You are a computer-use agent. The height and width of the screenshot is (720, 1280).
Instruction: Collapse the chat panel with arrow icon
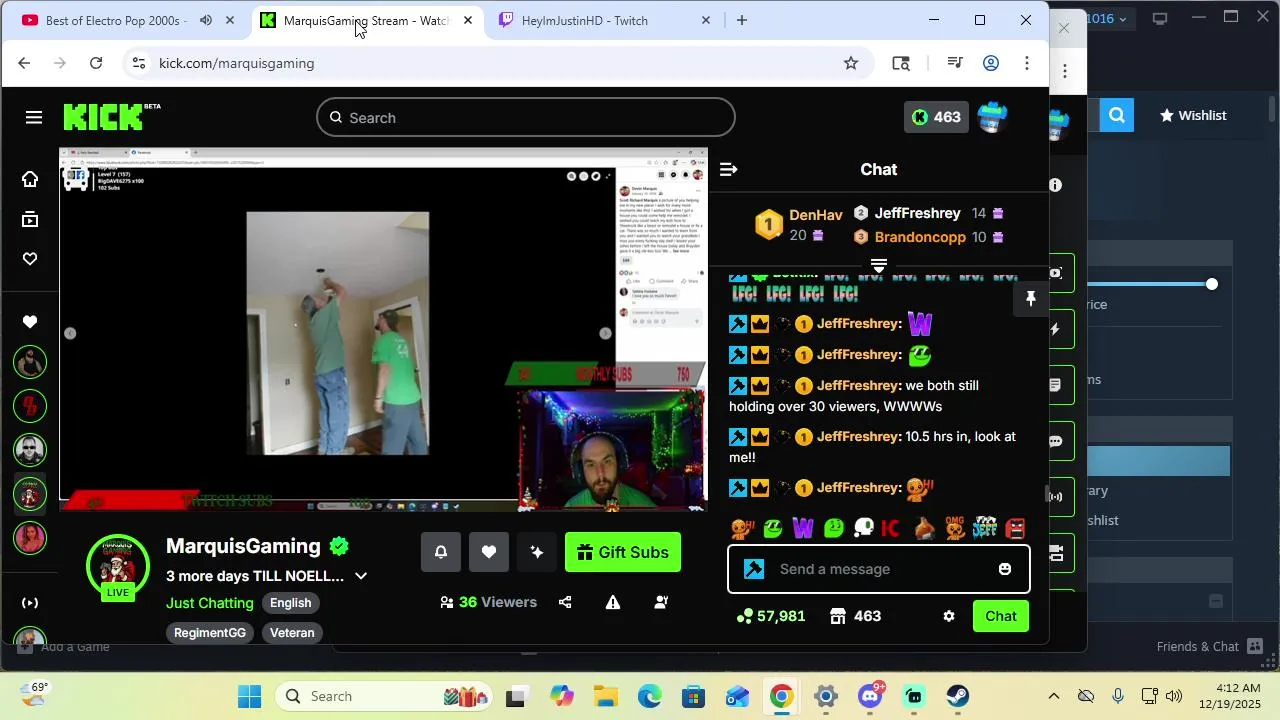[x=728, y=170]
